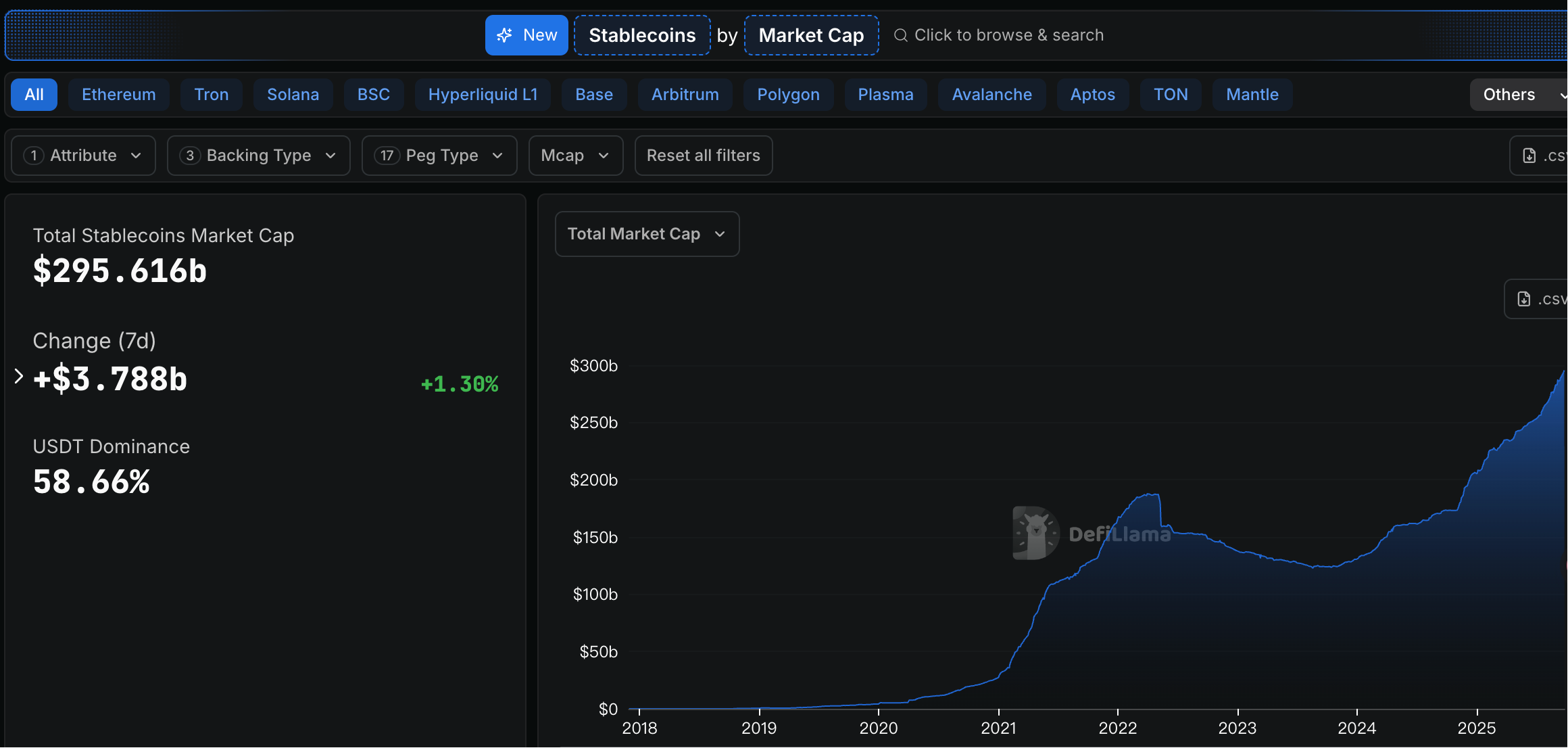Click the sparkle New button
The height and width of the screenshot is (748, 1568).
[x=526, y=35]
